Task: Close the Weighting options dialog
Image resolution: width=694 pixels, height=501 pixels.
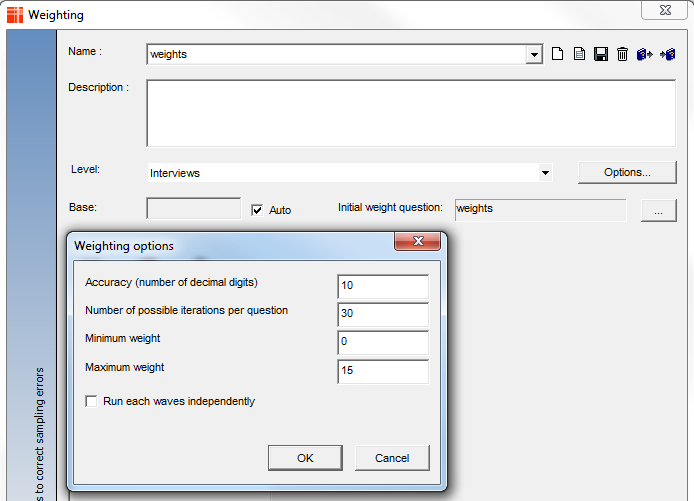Action: pos(417,241)
